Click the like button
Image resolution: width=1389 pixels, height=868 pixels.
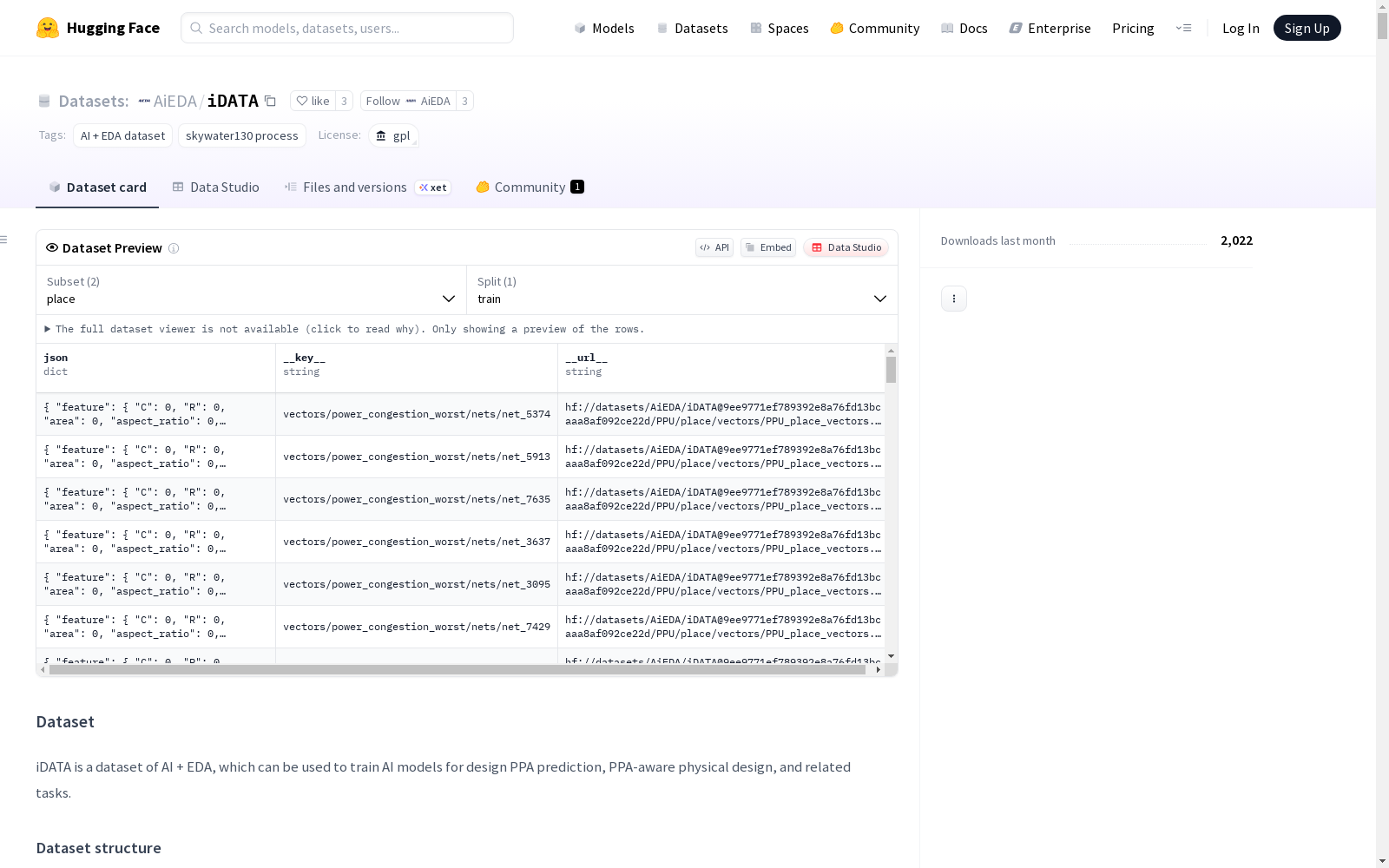(x=313, y=101)
